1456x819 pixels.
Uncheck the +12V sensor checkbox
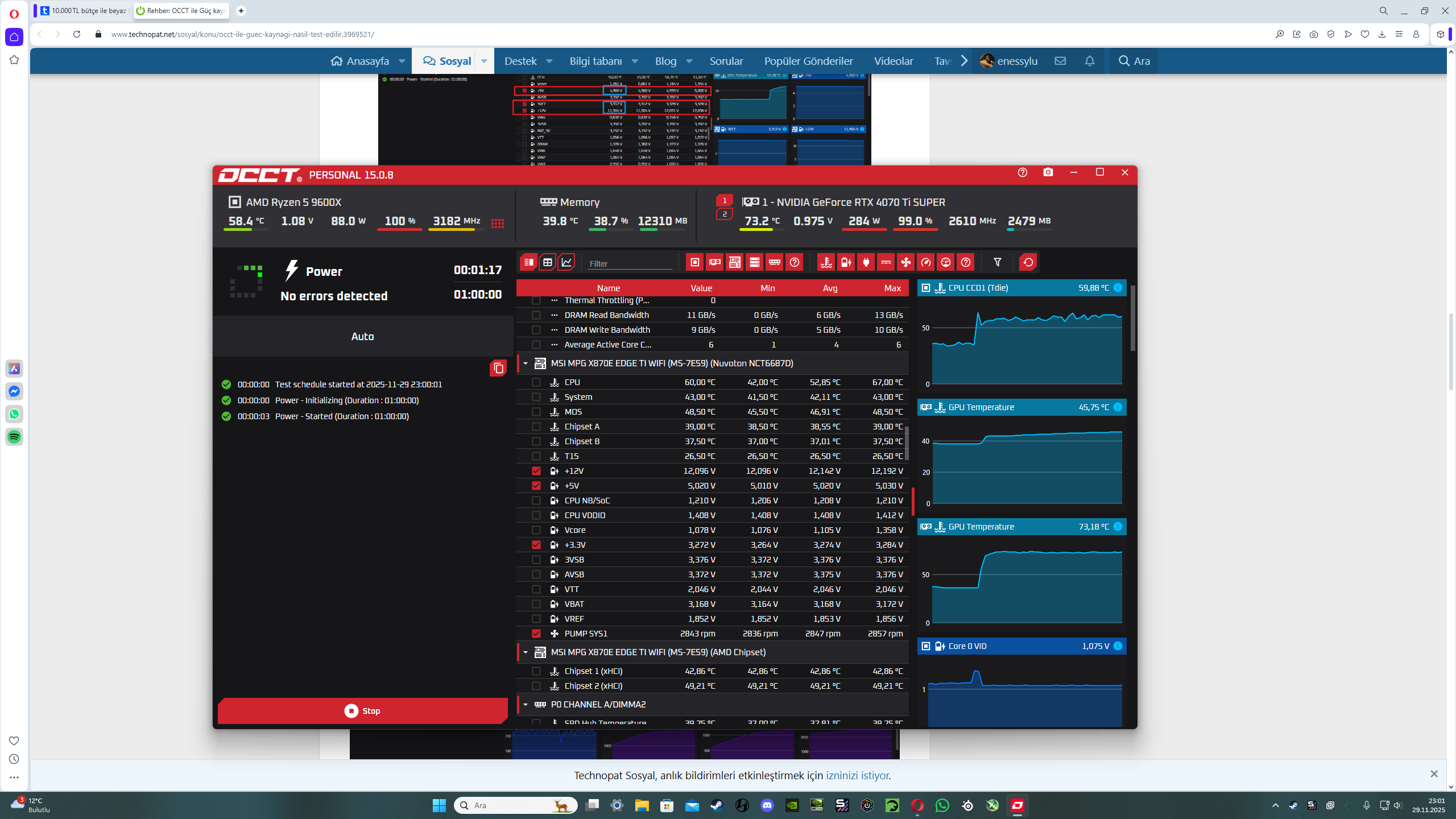tap(536, 471)
